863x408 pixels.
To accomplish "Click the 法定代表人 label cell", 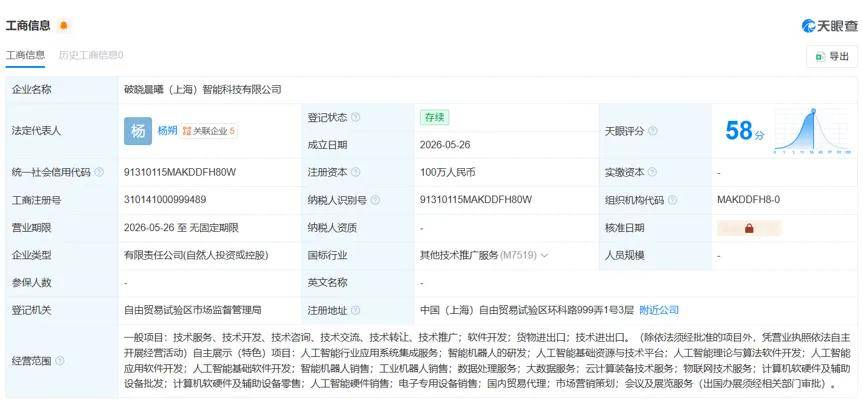I will coord(62,131).
